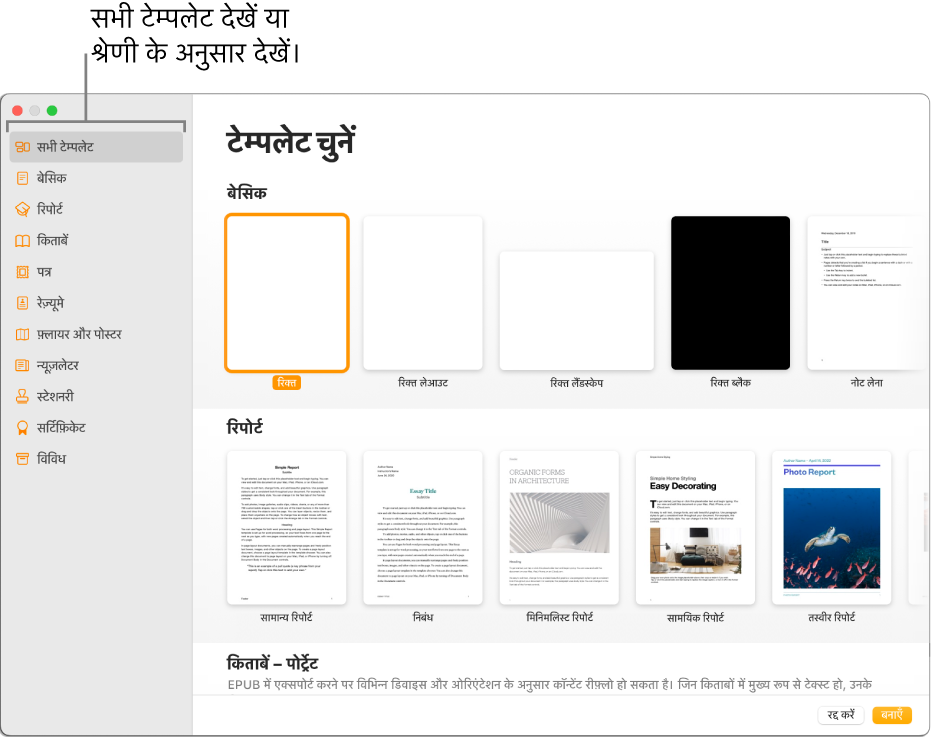Click the रेज़्यूमे category icon
931x737 pixels.
click(x=22, y=303)
